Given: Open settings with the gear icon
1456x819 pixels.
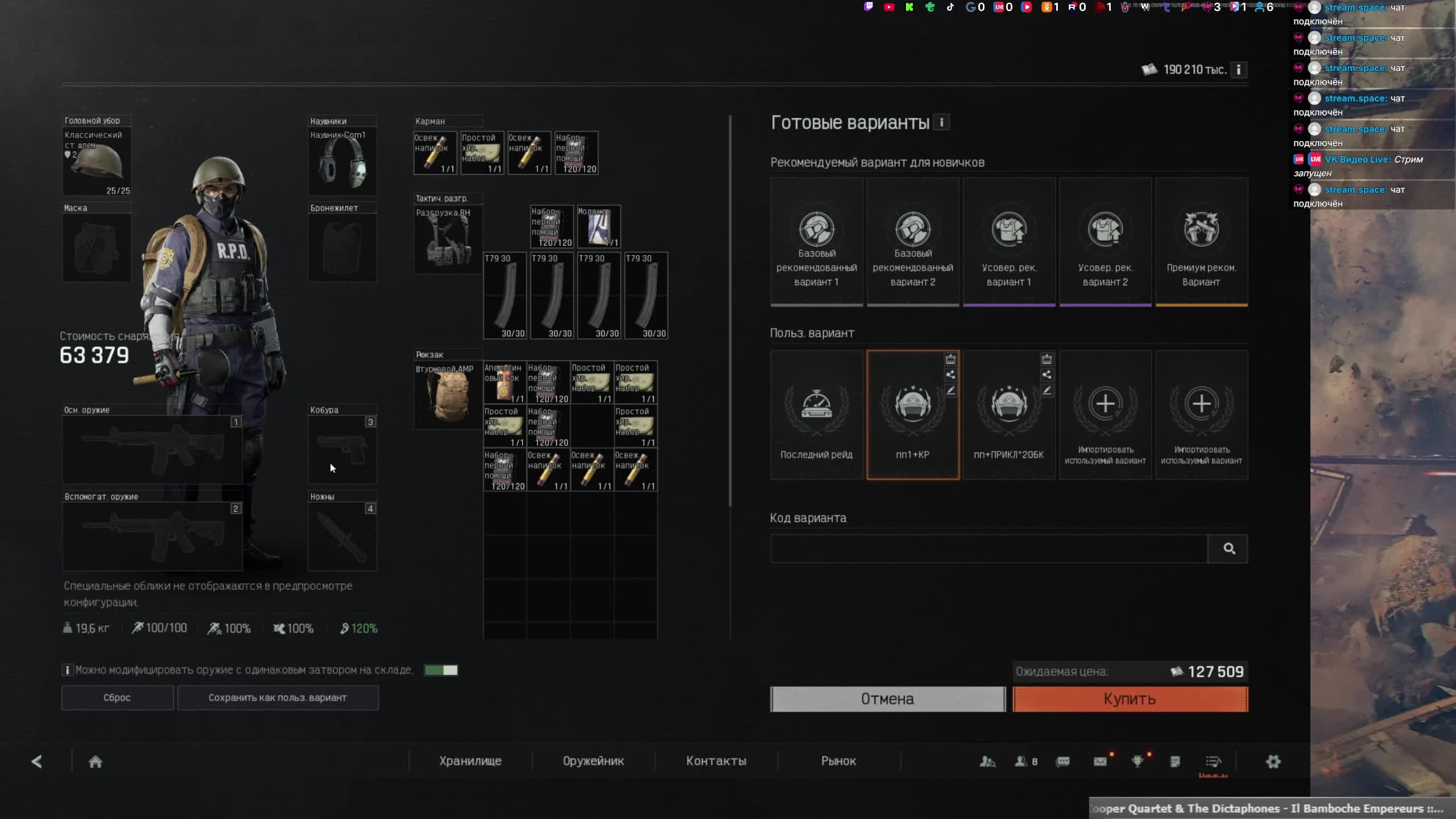Looking at the screenshot, I should 1273,762.
